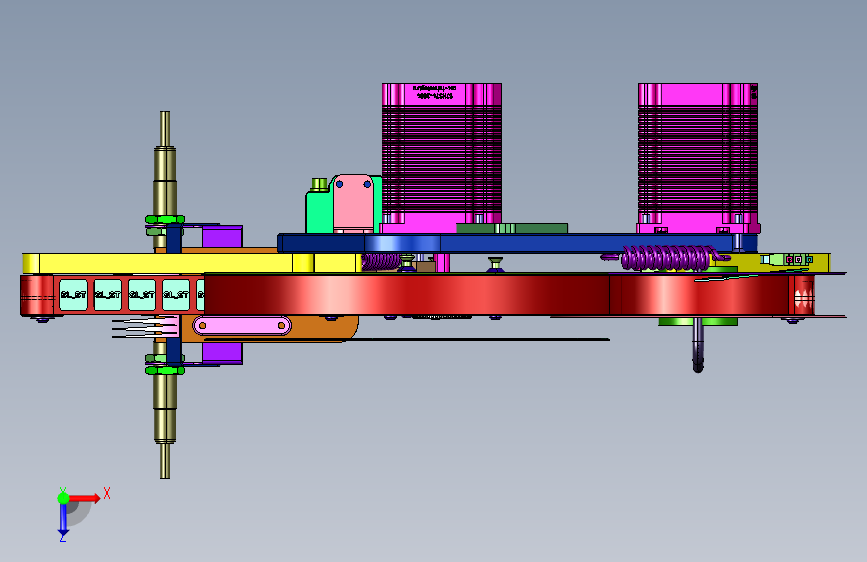Select the dark pin hanging below the right motor
867x562 pixels.
(698, 345)
